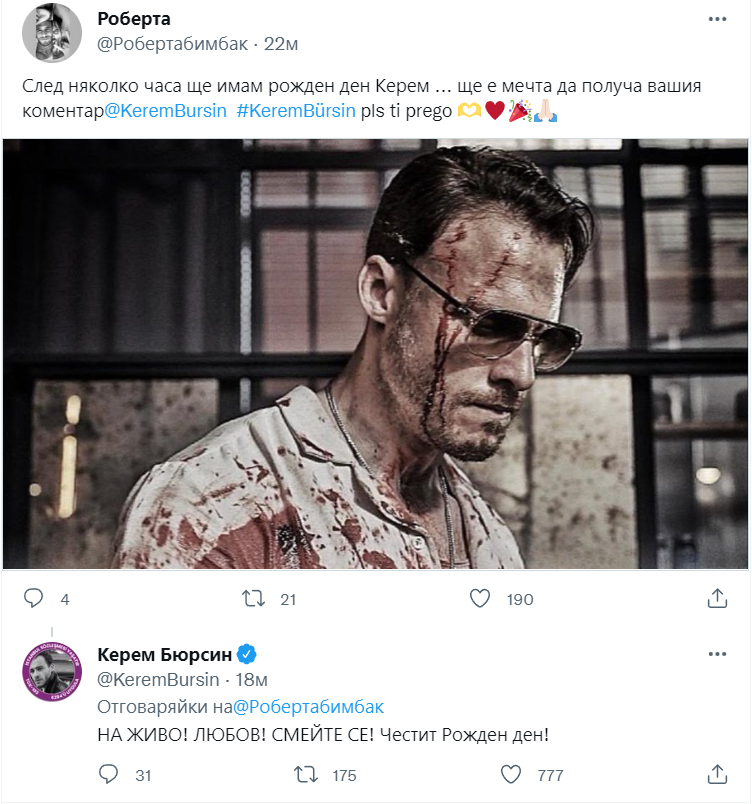
Task: Click the blue verified badge
Action: click(x=248, y=655)
